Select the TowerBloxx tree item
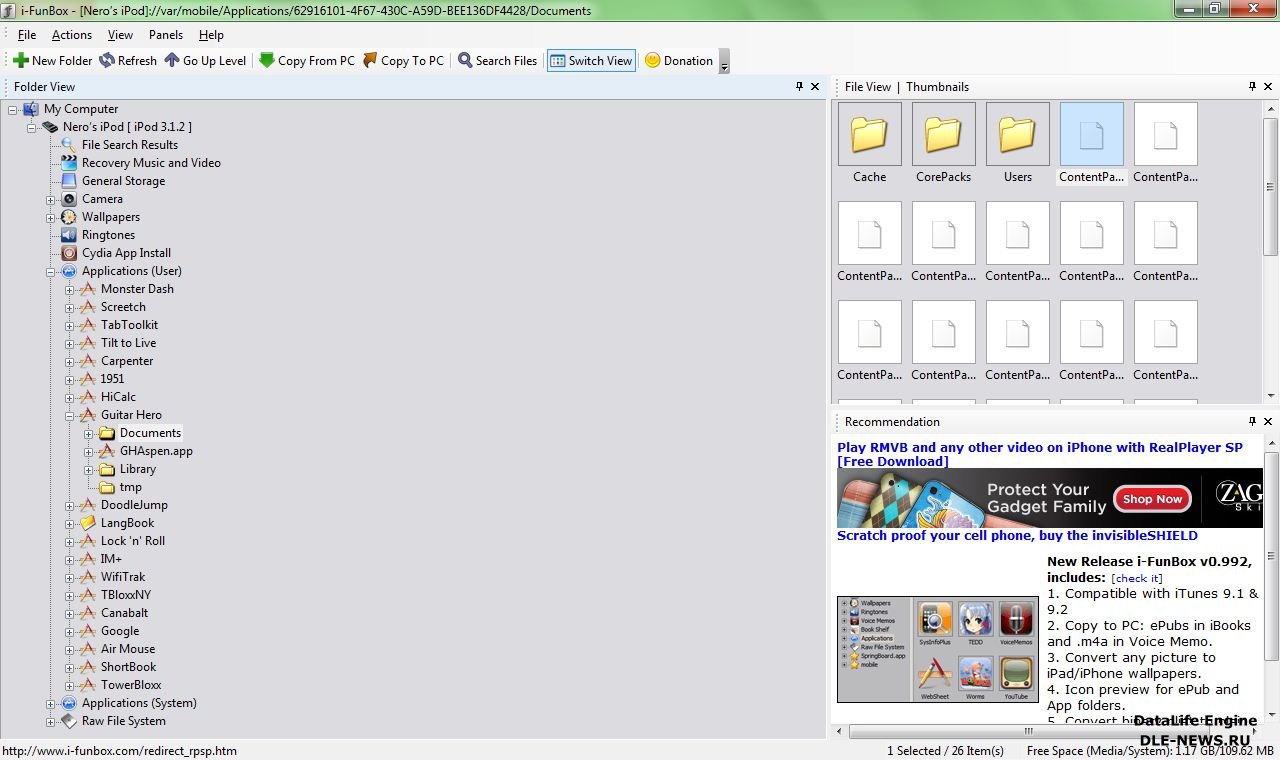Image resolution: width=1280 pixels, height=760 pixels. 131,685
